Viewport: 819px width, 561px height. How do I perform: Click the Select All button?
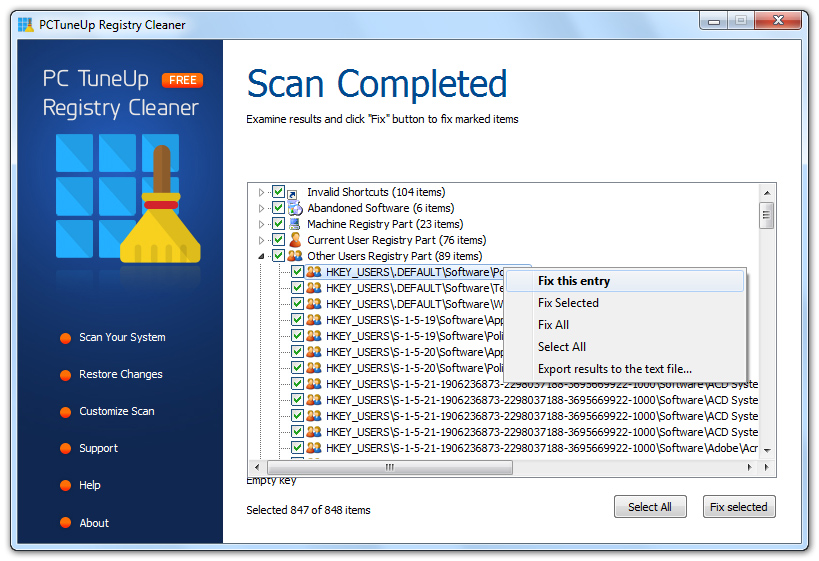650,507
